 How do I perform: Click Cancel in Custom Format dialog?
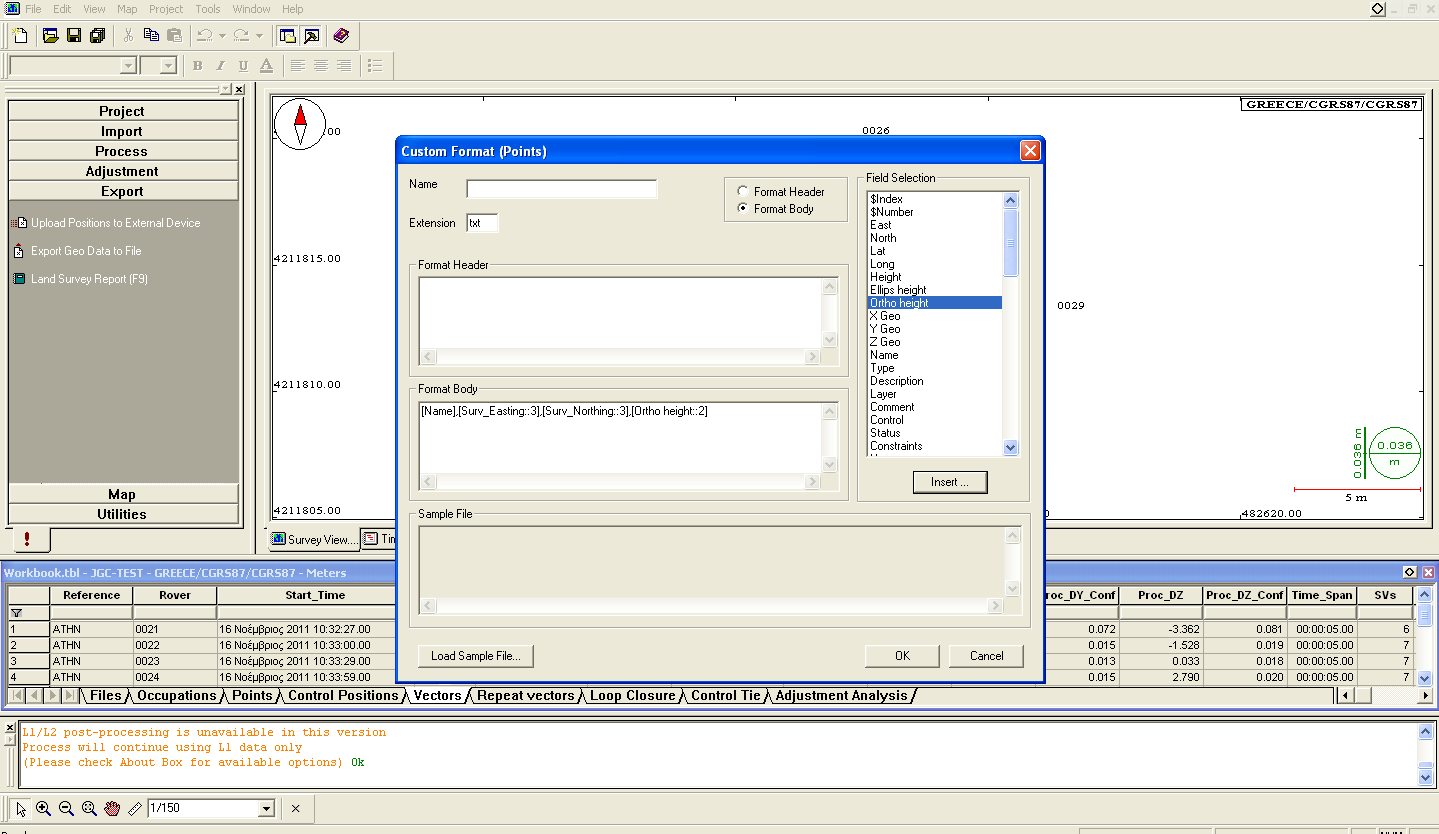click(986, 656)
